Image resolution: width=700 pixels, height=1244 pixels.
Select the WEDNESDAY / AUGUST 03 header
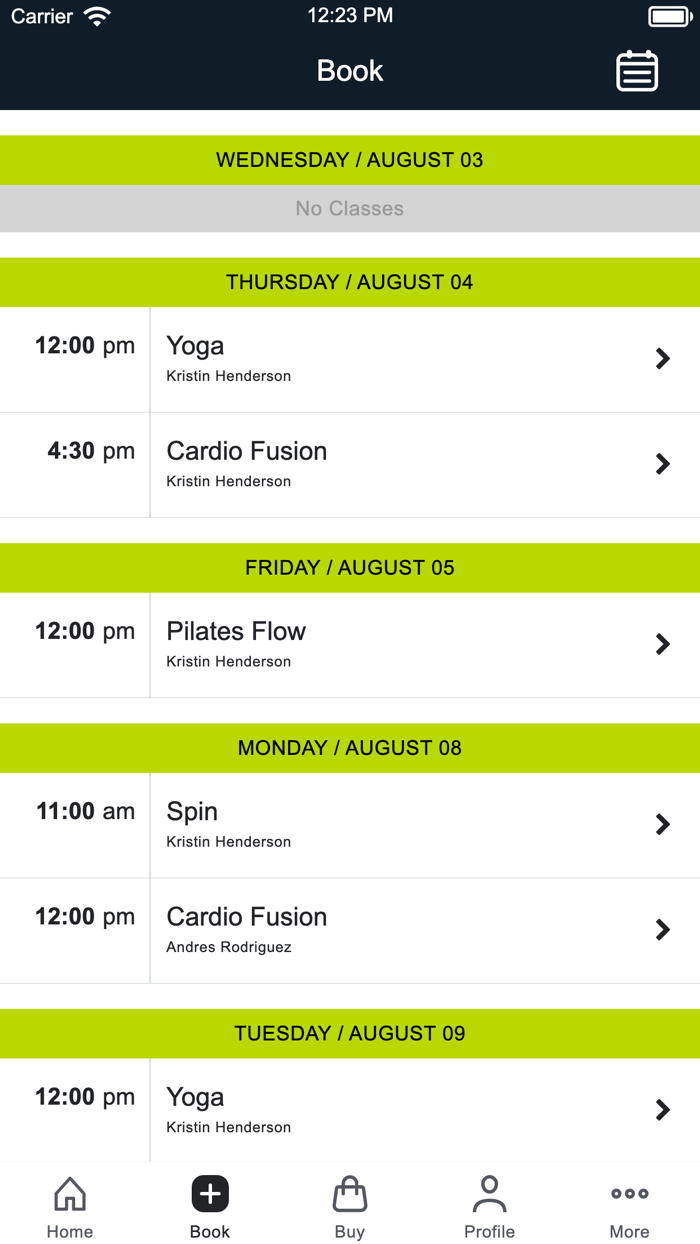pos(350,160)
